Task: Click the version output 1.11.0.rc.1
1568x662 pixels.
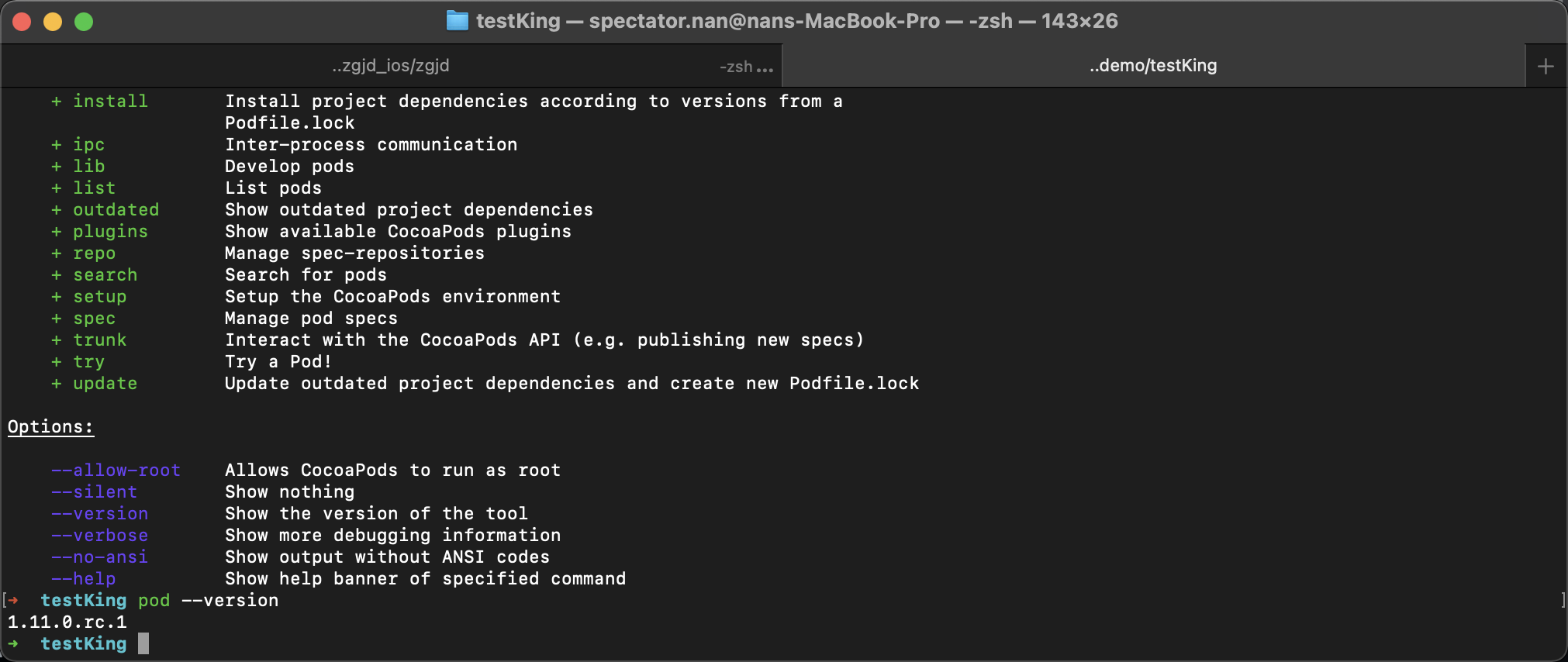Action: click(x=67, y=622)
